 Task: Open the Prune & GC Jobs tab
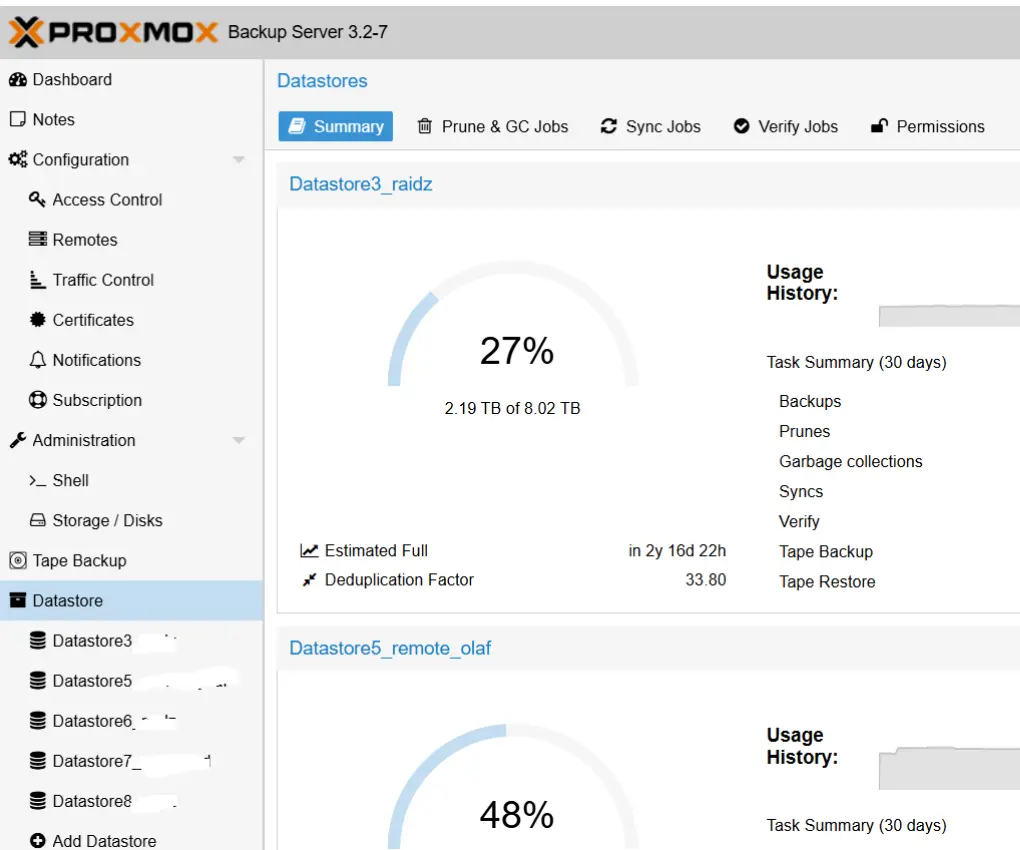492,126
